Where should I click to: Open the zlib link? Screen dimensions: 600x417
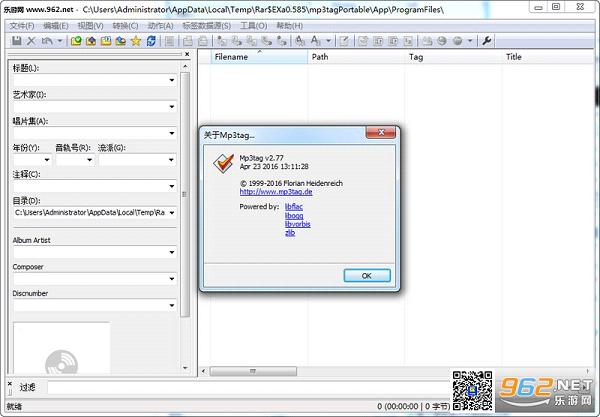click(x=290, y=233)
